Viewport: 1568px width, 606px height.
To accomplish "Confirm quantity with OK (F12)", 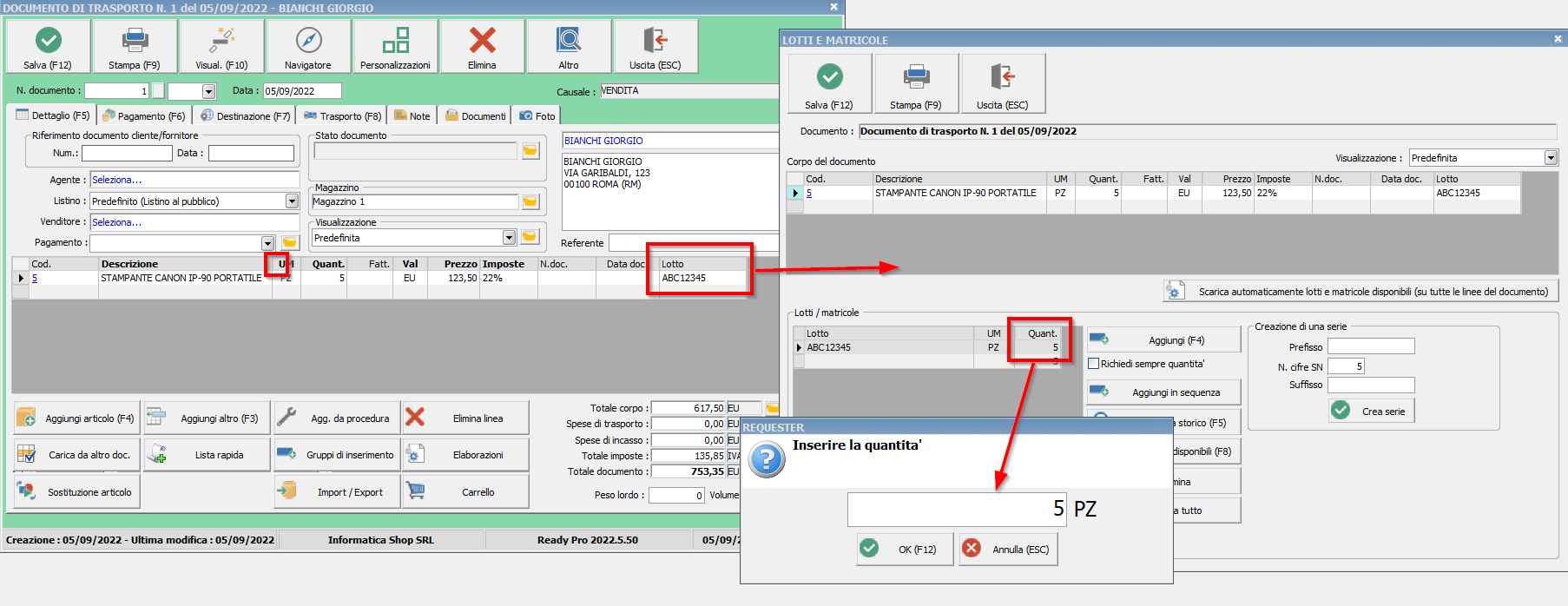I will 905,549.
